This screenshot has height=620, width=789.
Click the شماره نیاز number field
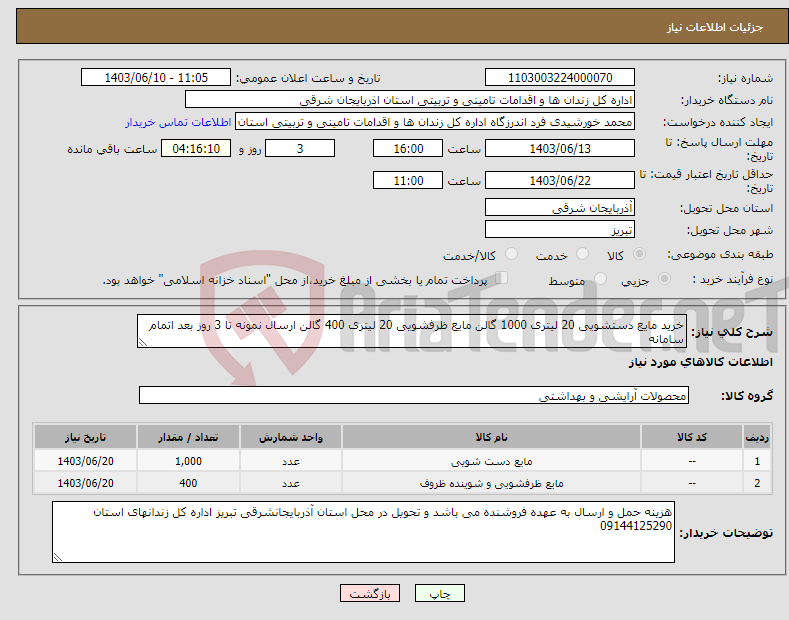pos(560,78)
